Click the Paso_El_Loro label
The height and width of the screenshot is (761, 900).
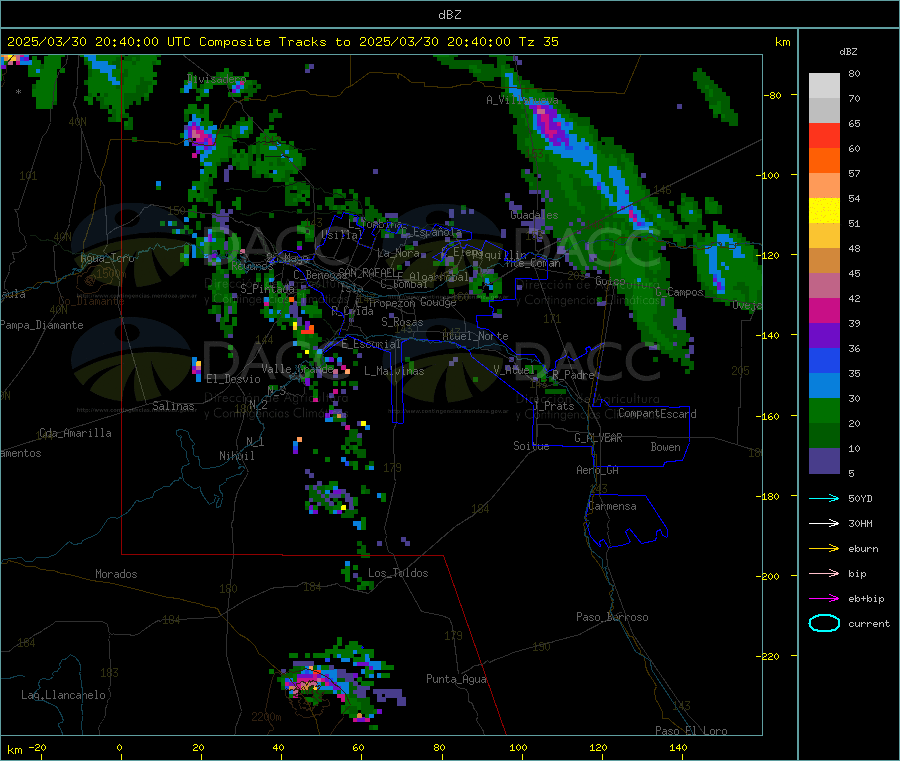[x=691, y=731]
